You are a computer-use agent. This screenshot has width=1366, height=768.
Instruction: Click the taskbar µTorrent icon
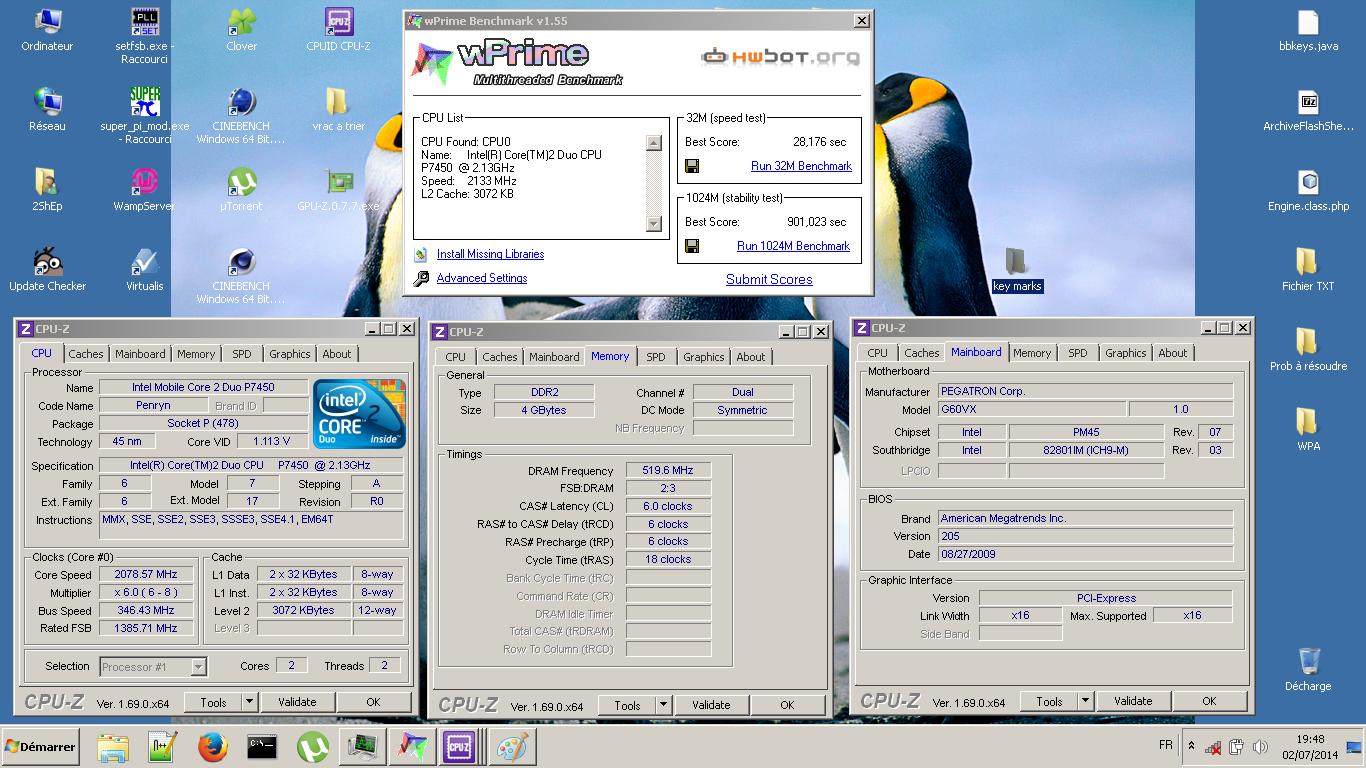(x=312, y=747)
